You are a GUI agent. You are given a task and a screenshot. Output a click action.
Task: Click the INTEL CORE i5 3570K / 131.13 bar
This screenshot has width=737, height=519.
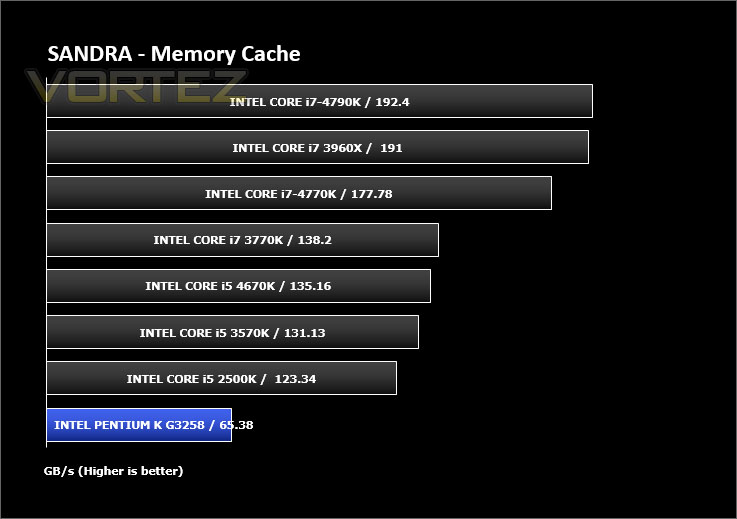click(233, 332)
